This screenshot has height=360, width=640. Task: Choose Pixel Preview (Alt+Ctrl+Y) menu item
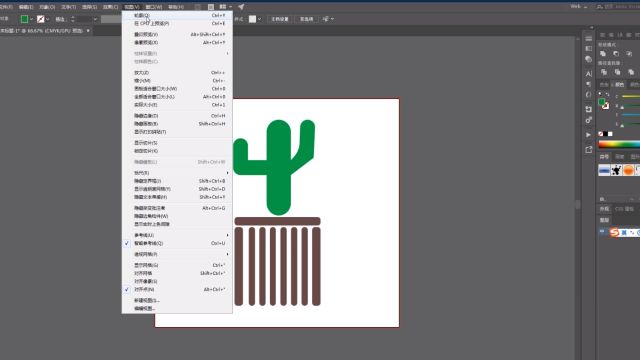(177, 42)
